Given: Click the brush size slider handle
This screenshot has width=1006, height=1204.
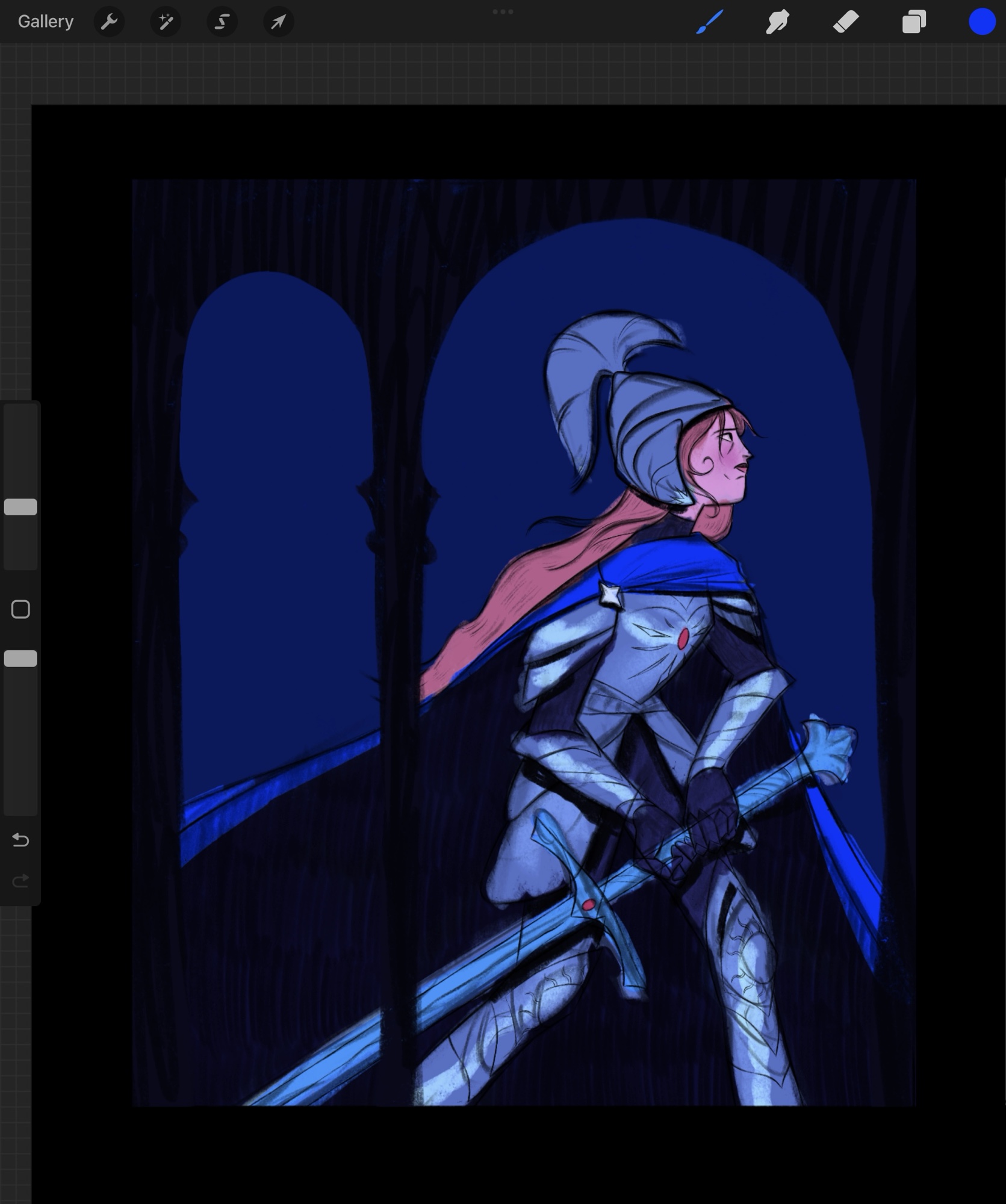Looking at the screenshot, I should [21, 507].
